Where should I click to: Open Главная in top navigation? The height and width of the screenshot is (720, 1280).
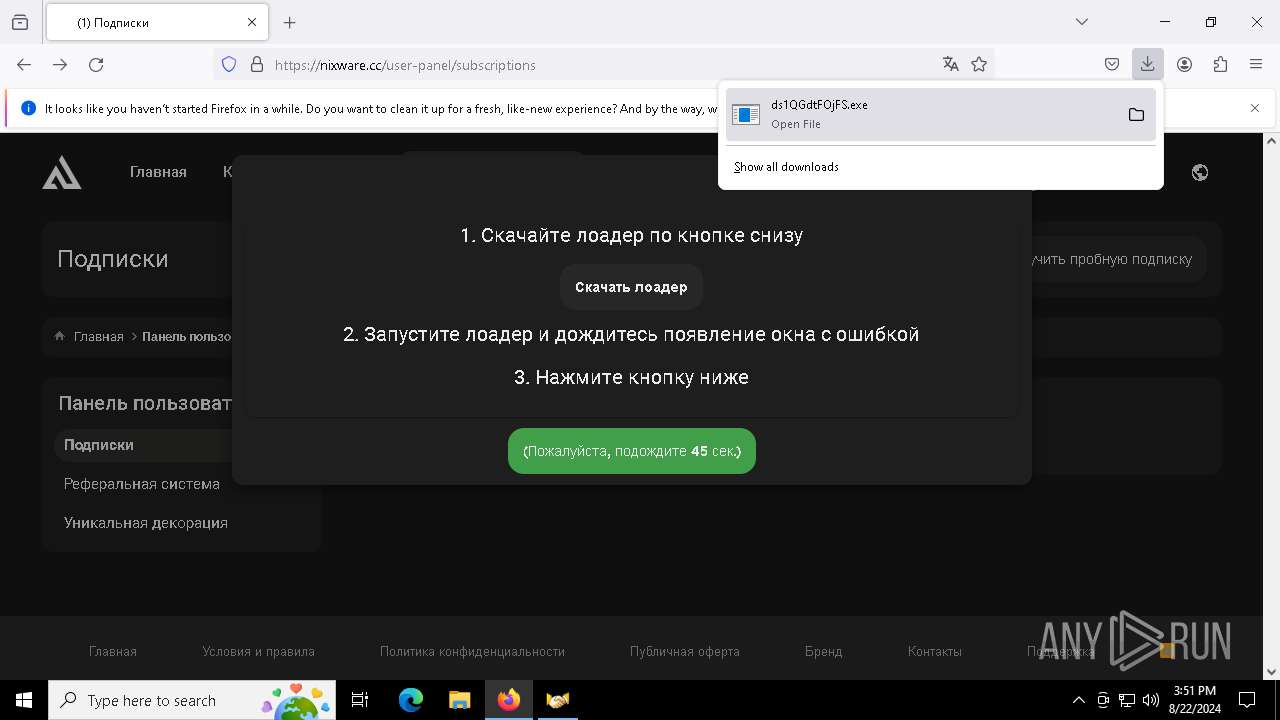158,172
